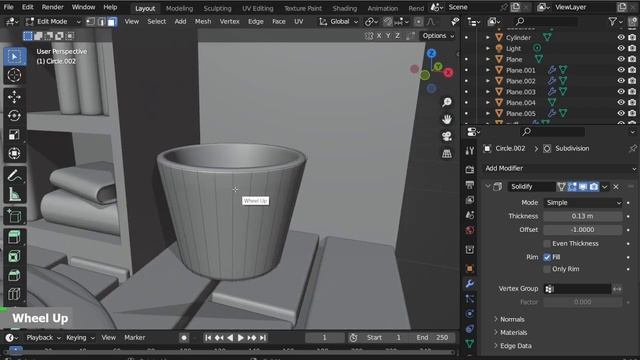Screen dimensions: 640x360
Task: Open the Object Data properties tab
Action: (x=470, y=343)
